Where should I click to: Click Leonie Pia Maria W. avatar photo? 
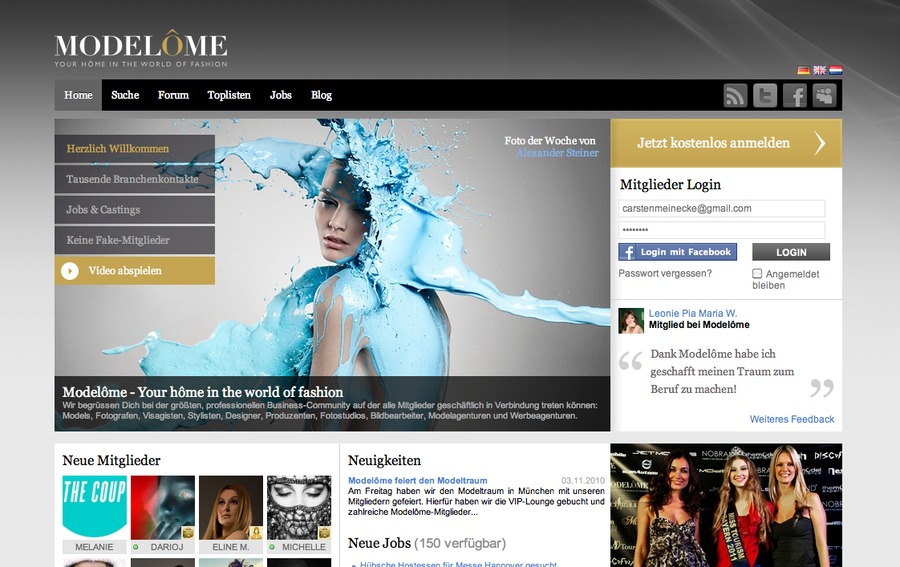click(x=631, y=321)
